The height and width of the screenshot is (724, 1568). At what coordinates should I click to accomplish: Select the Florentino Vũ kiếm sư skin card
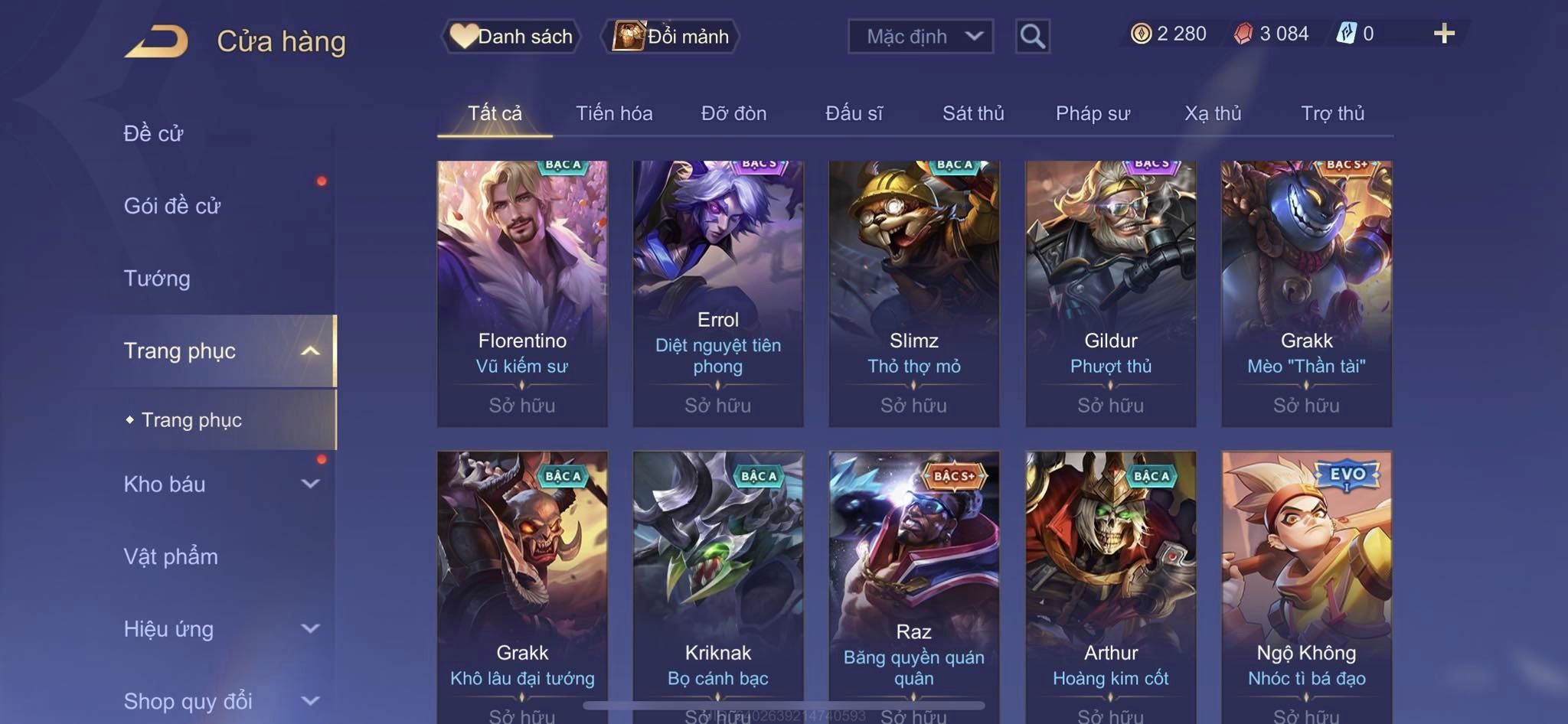[522, 294]
